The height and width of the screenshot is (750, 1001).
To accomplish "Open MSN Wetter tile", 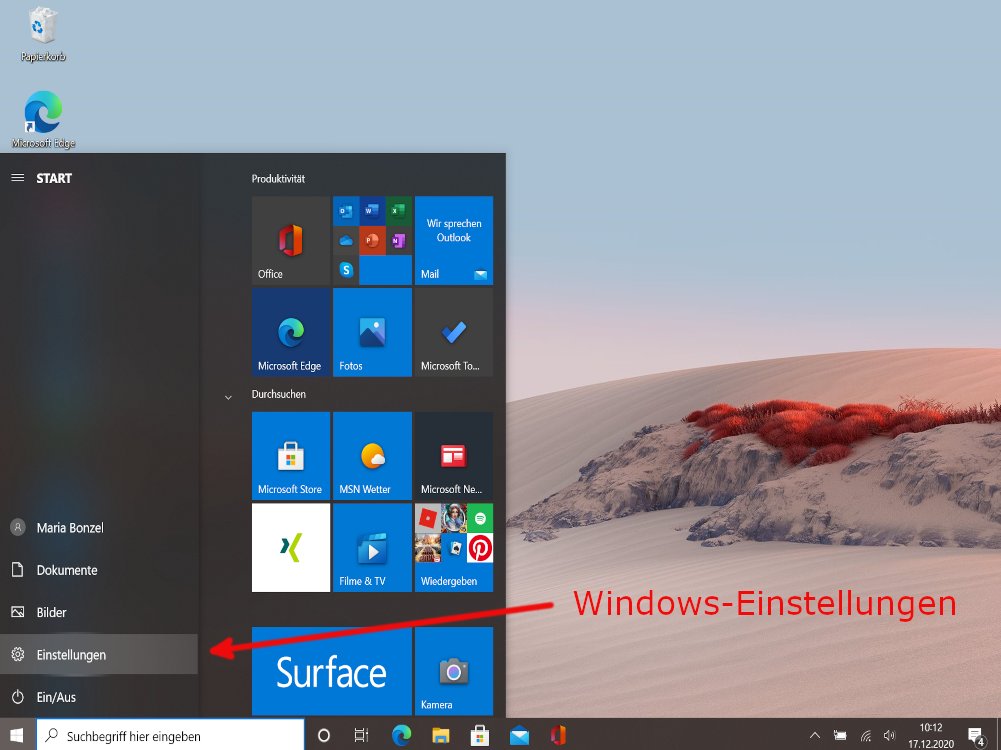I will [372, 456].
